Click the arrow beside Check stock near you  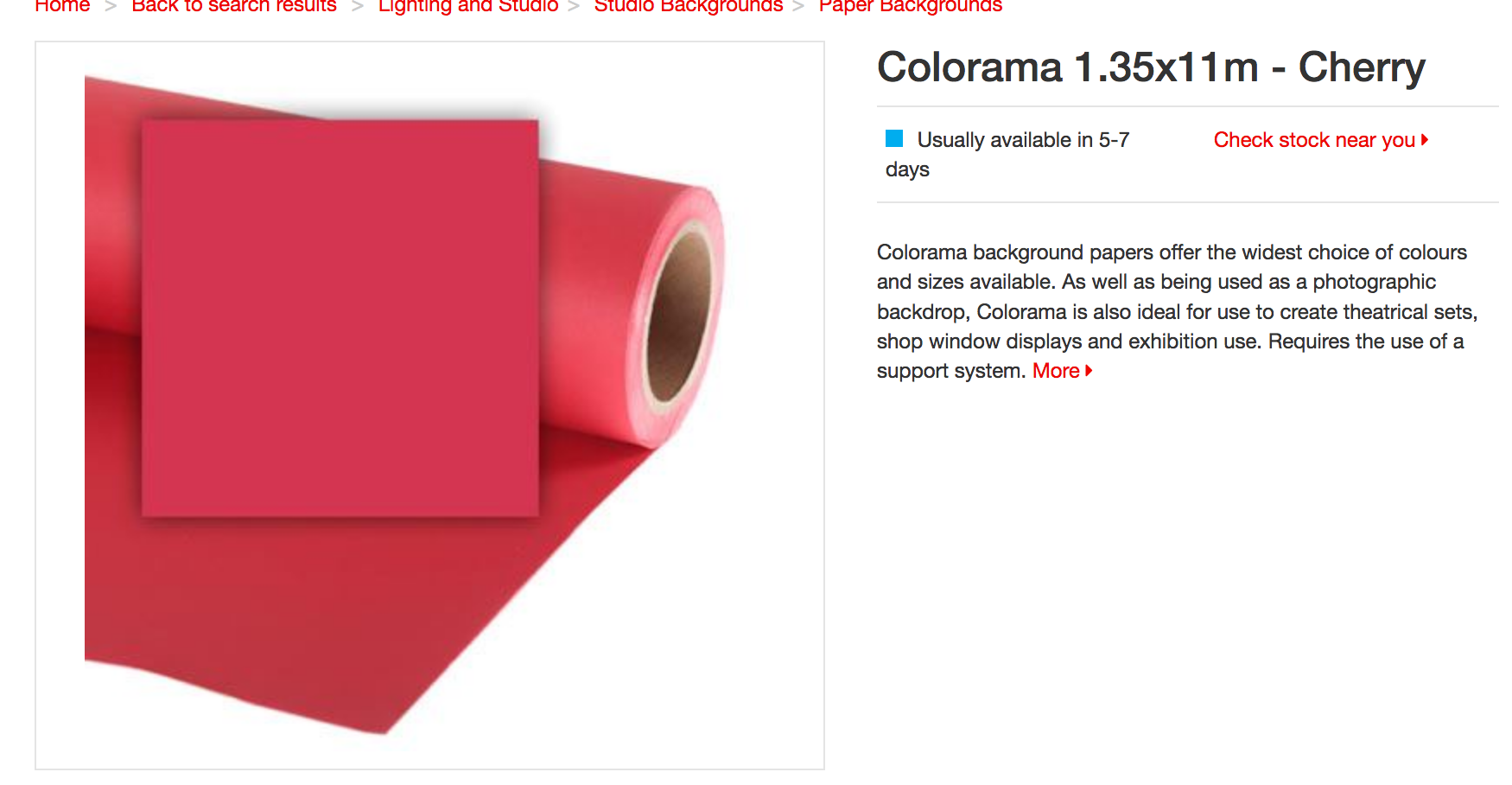tap(1425, 139)
